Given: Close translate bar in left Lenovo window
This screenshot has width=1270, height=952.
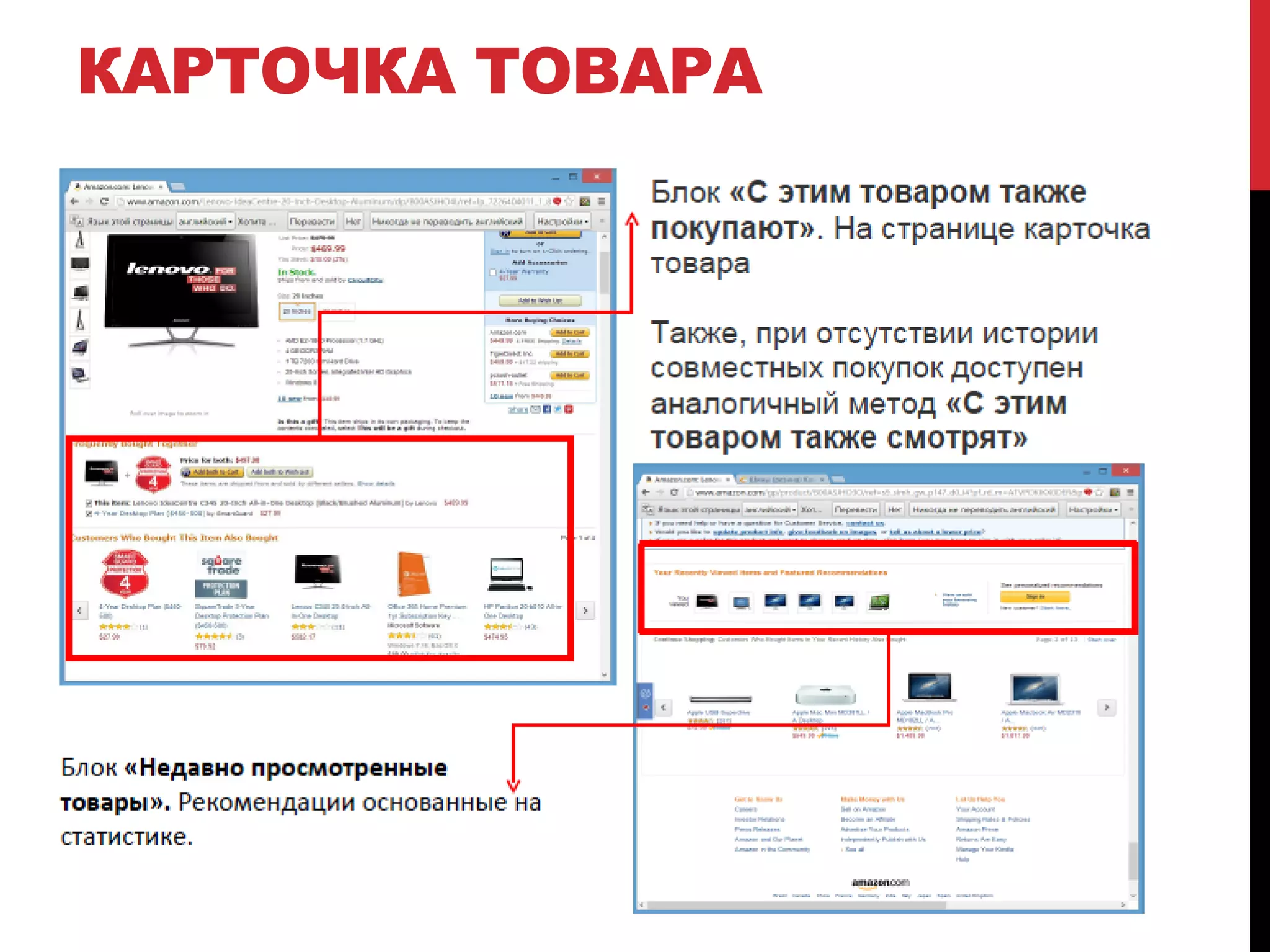Looking at the screenshot, I should (x=602, y=221).
